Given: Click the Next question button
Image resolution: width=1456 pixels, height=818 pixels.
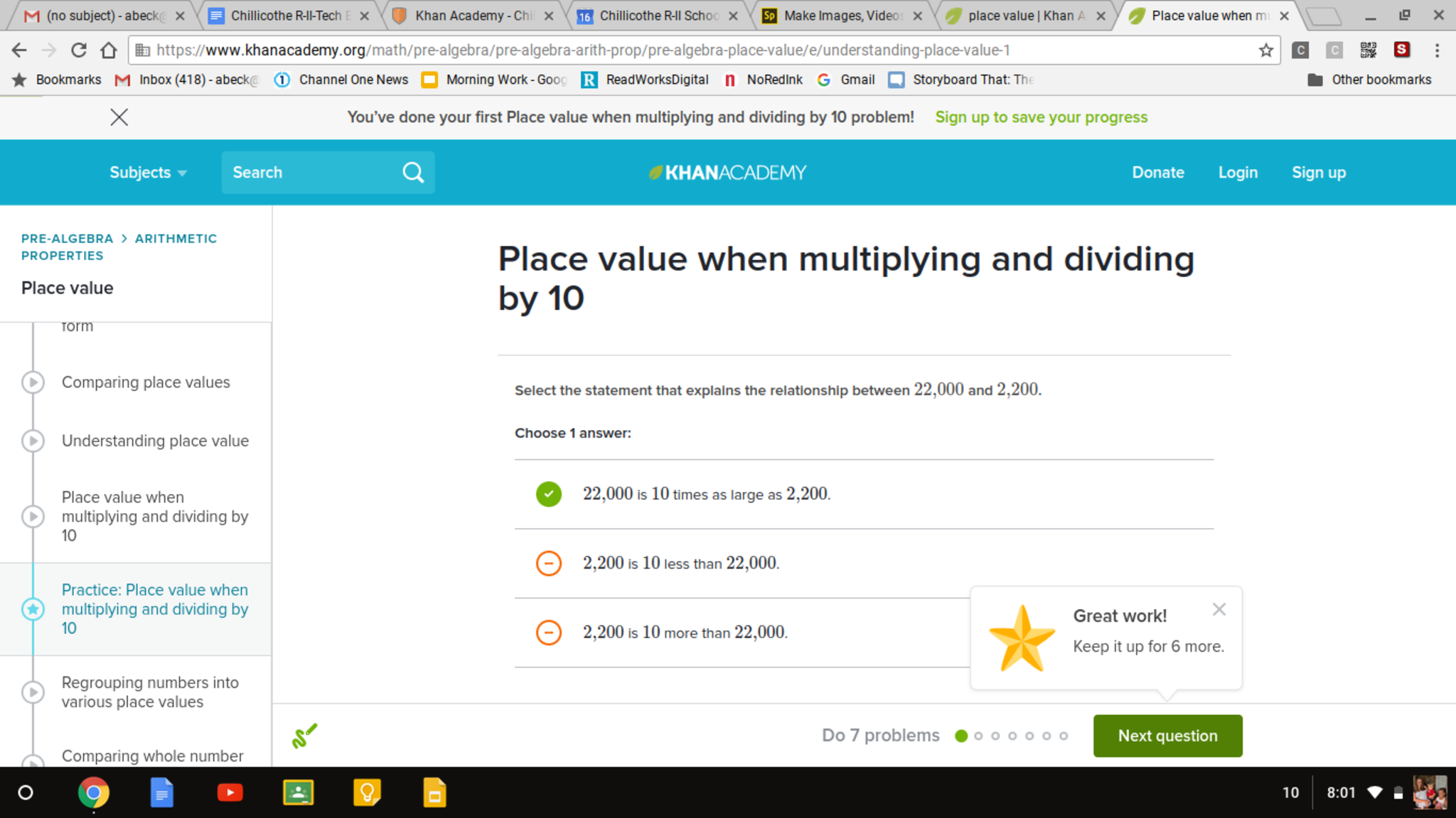Looking at the screenshot, I should (x=1167, y=736).
